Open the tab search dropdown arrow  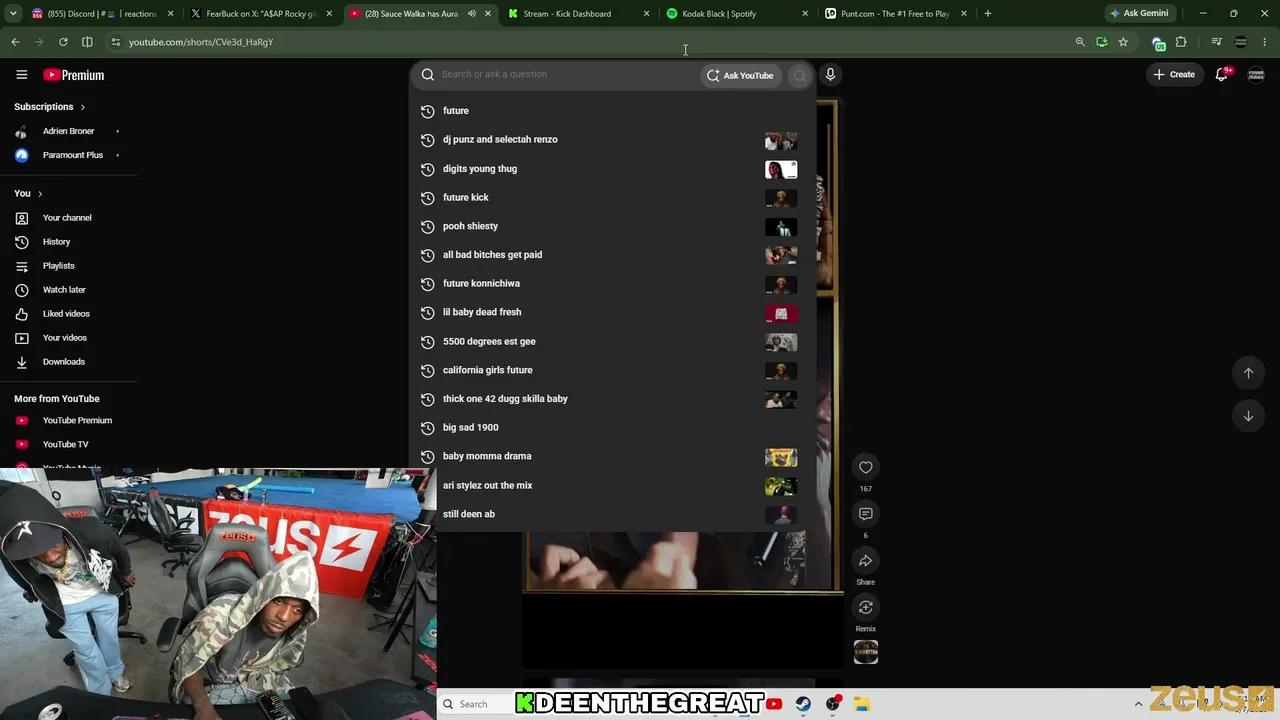coord(13,14)
